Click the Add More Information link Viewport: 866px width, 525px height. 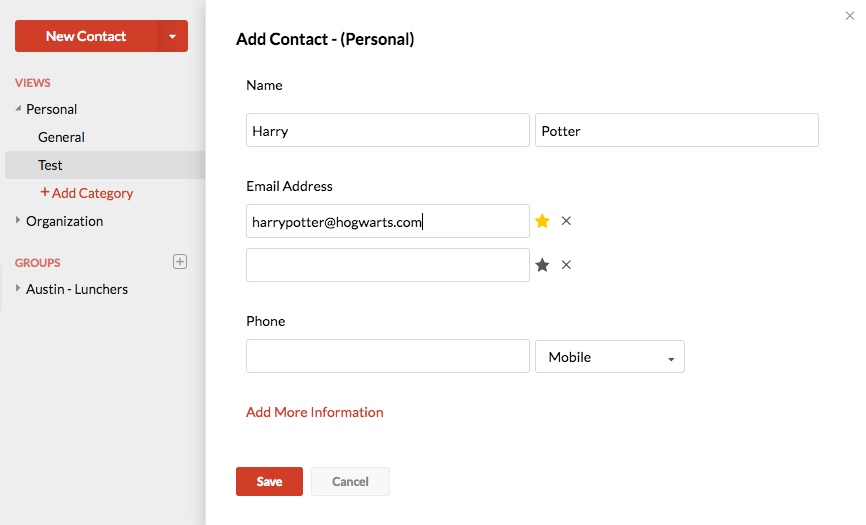click(x=314, y=412)
